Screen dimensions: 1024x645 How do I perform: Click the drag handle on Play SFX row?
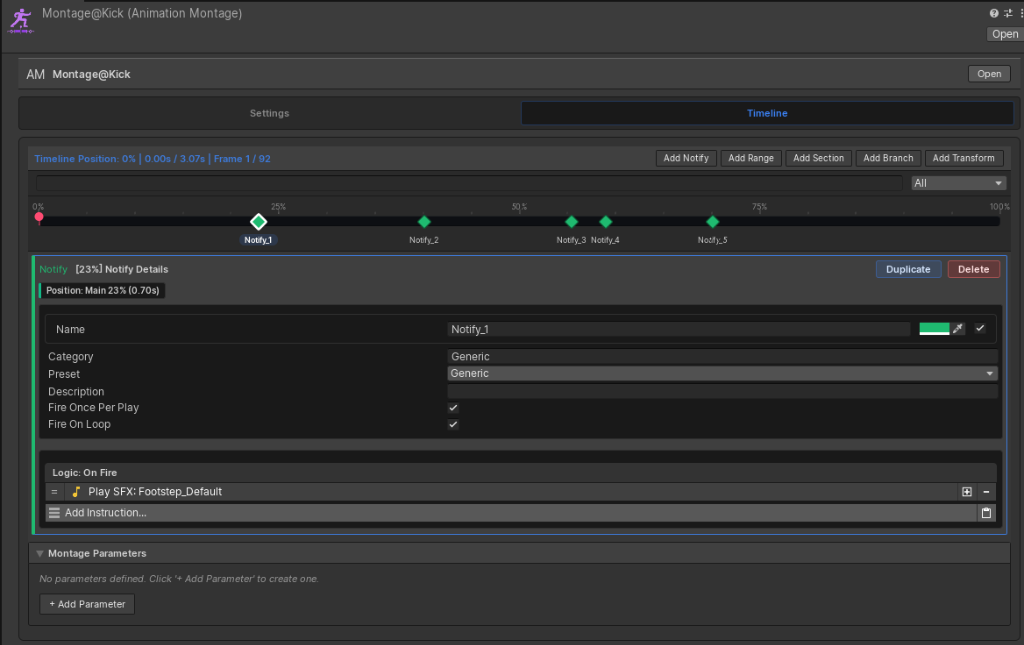click(54, 492)
